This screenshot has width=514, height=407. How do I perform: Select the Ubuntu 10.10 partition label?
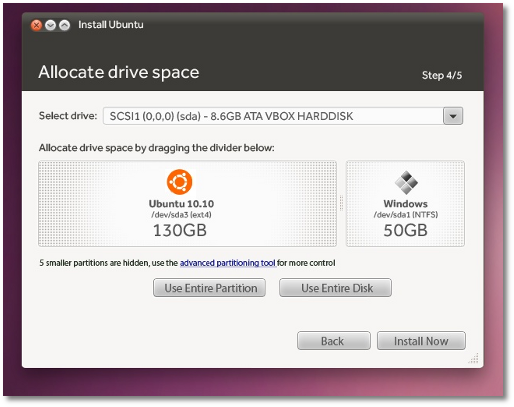[181, 204]
